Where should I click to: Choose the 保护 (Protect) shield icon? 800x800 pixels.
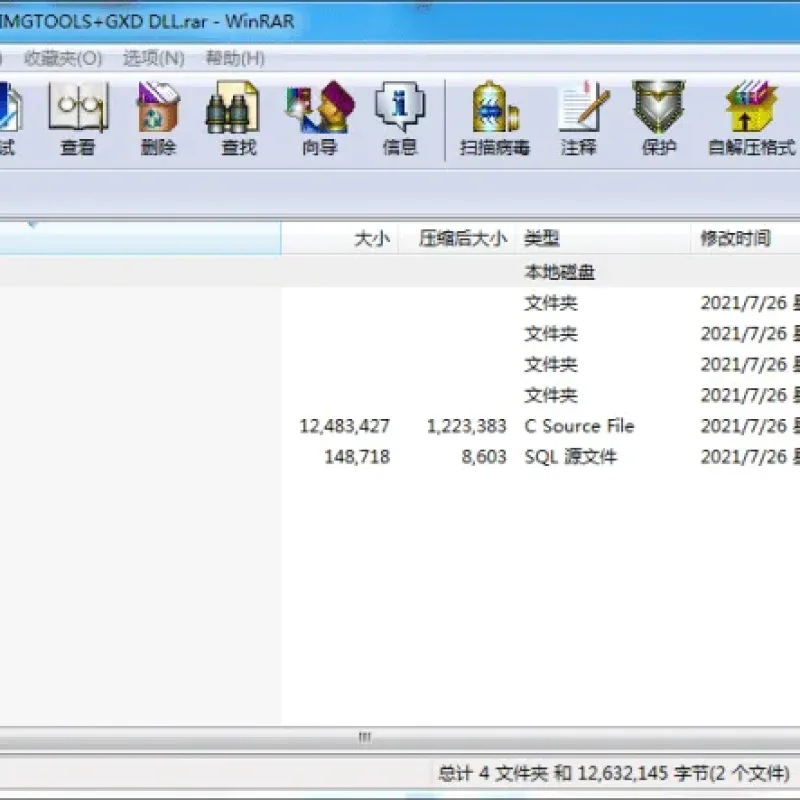point(659,119)
